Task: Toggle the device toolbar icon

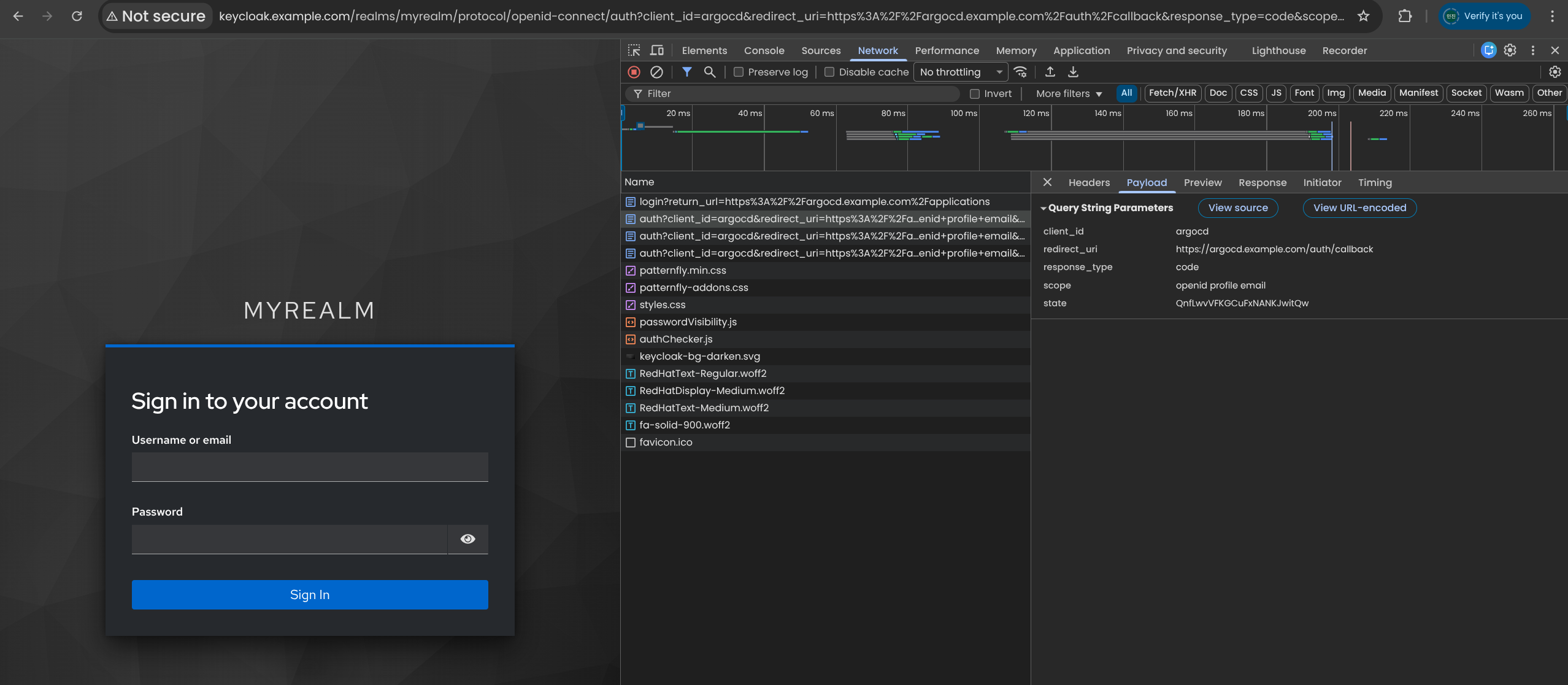Action: [657, 50]
